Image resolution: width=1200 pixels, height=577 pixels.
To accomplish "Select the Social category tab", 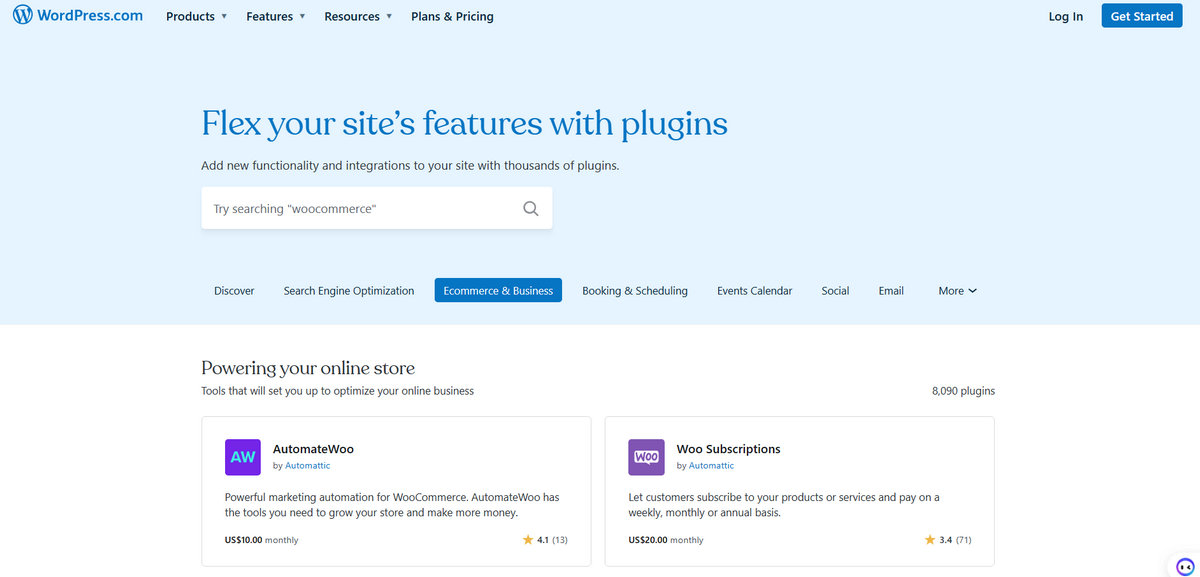I will pyautogui.click(x=835, y=291).
